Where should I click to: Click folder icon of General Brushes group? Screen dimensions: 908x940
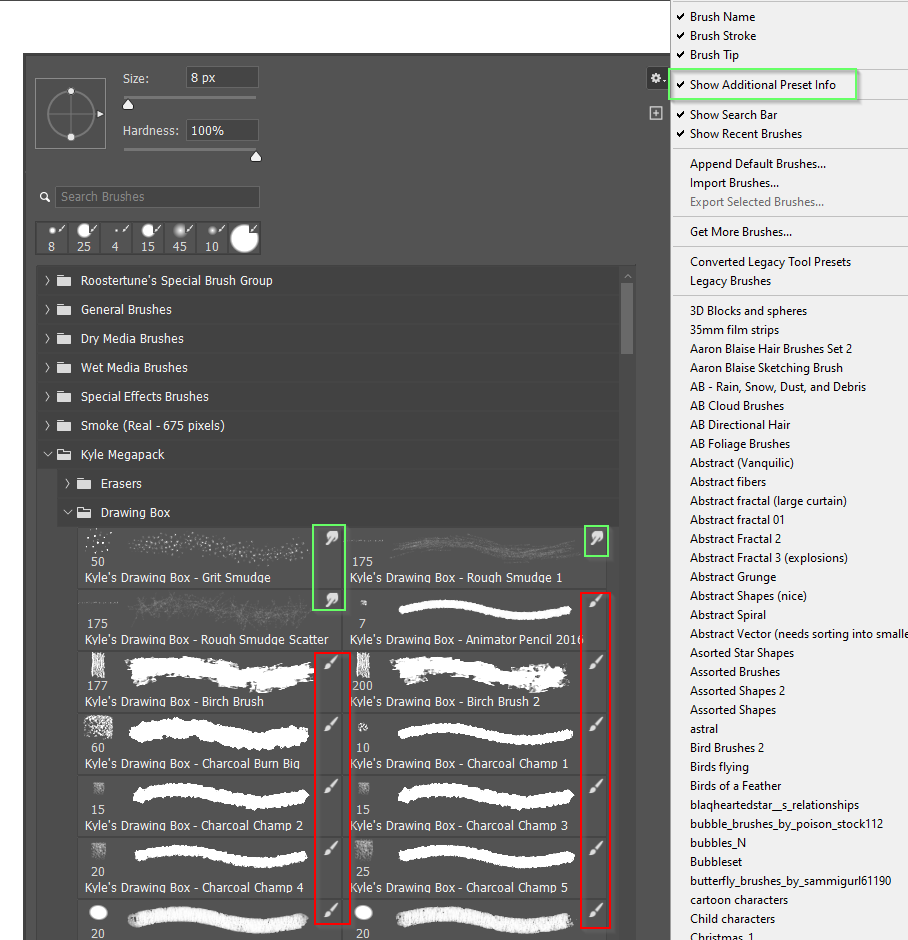click(64, 309)
